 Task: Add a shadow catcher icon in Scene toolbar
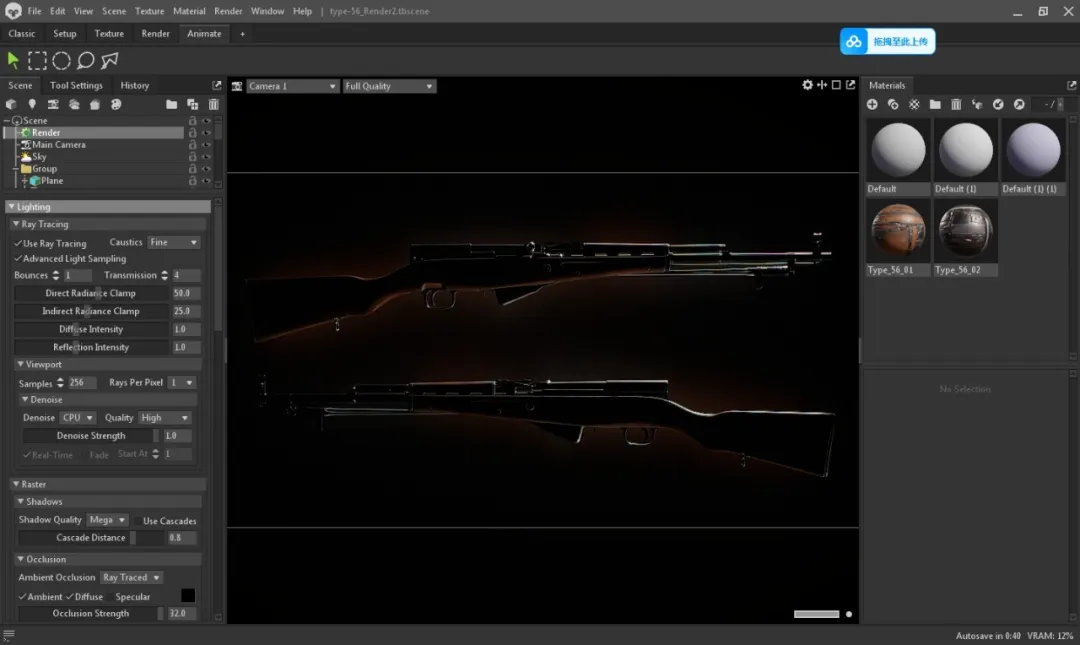[x=95, y=104]
